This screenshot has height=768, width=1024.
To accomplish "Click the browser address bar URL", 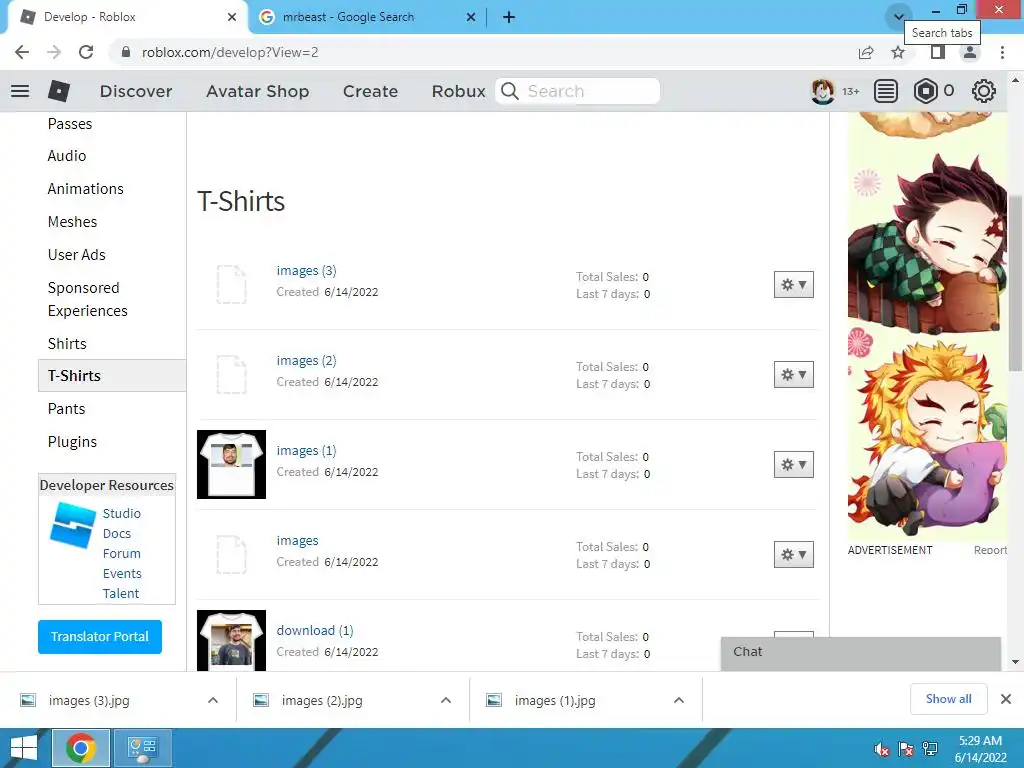I will click(230, 52).
